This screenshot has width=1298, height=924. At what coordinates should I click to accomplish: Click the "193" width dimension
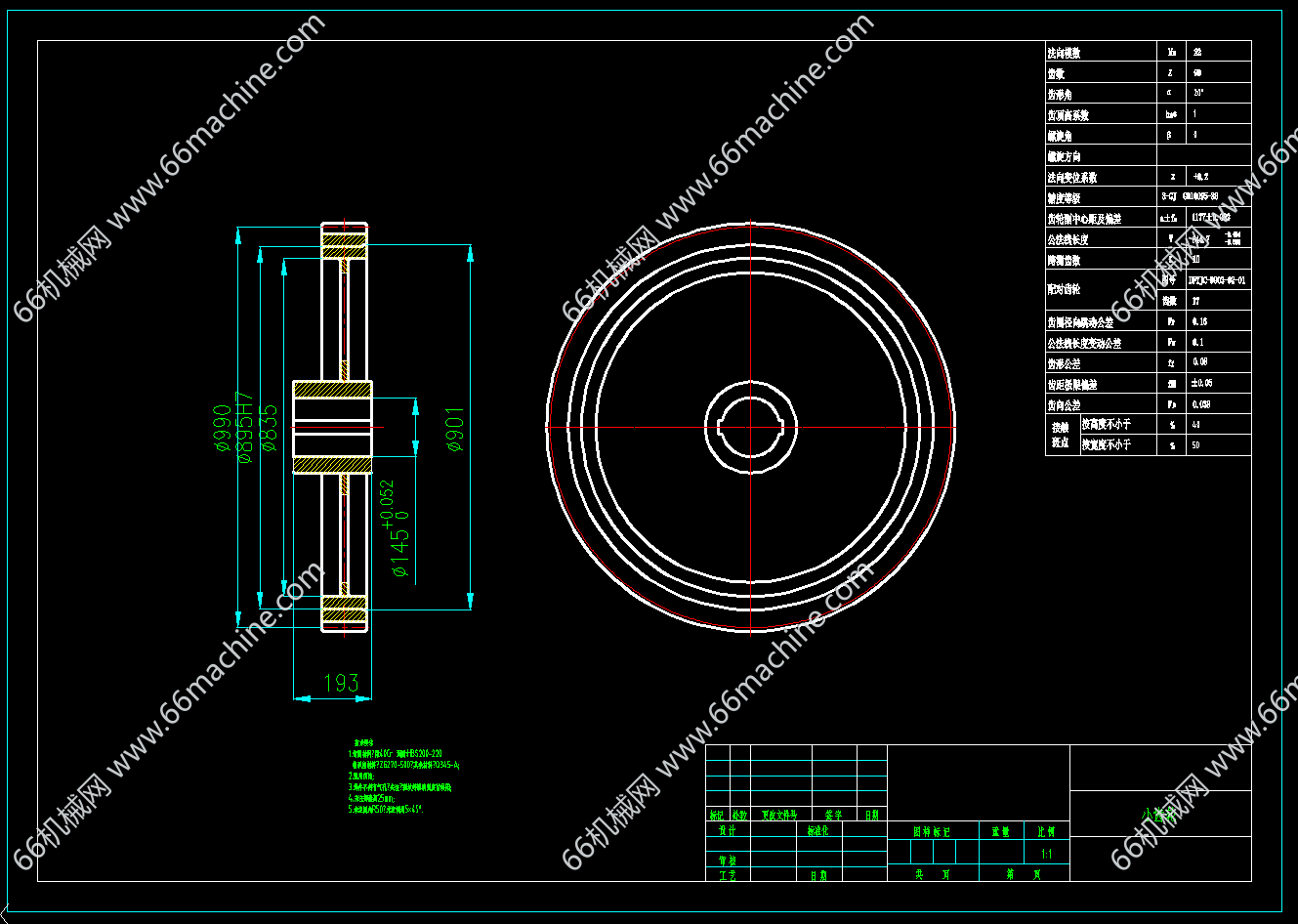coord(341,683)
